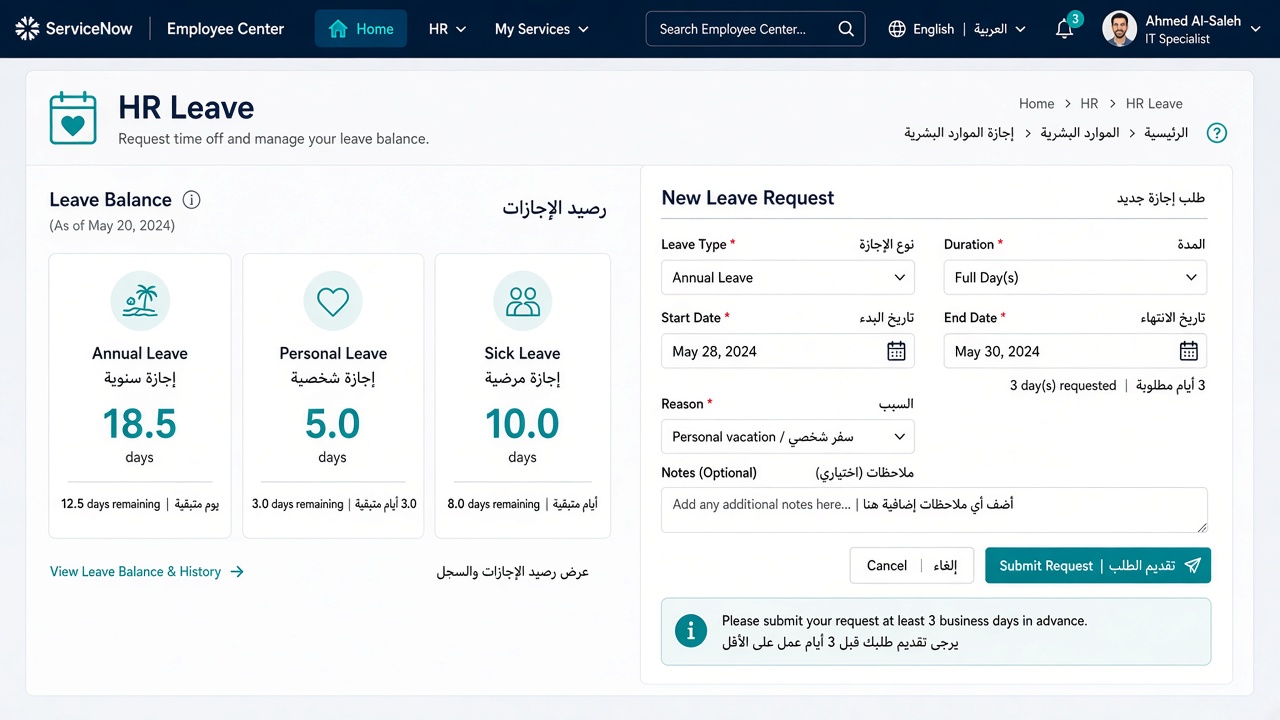Expand the HR menu

(x=447, y=29)
